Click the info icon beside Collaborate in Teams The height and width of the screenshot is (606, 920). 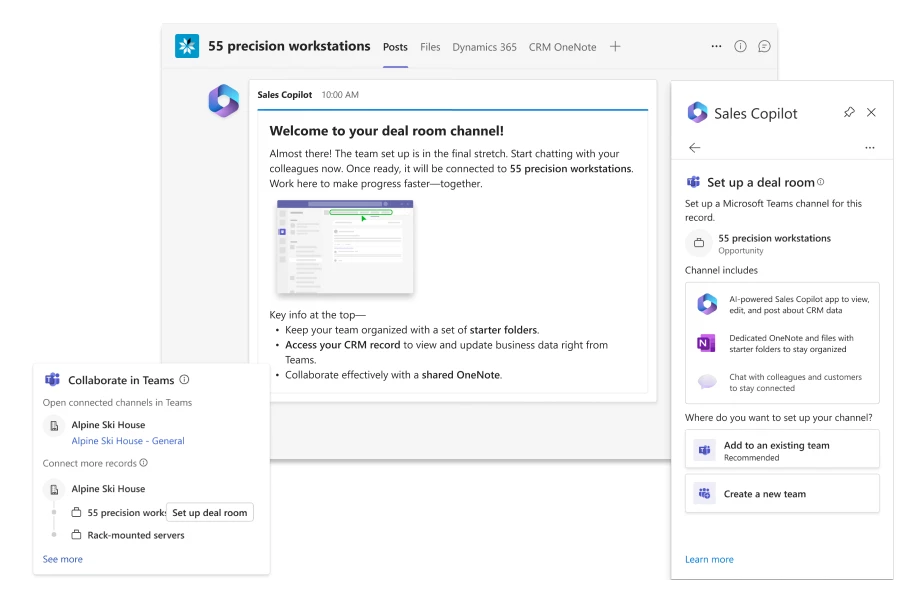[x=183, y=379]
